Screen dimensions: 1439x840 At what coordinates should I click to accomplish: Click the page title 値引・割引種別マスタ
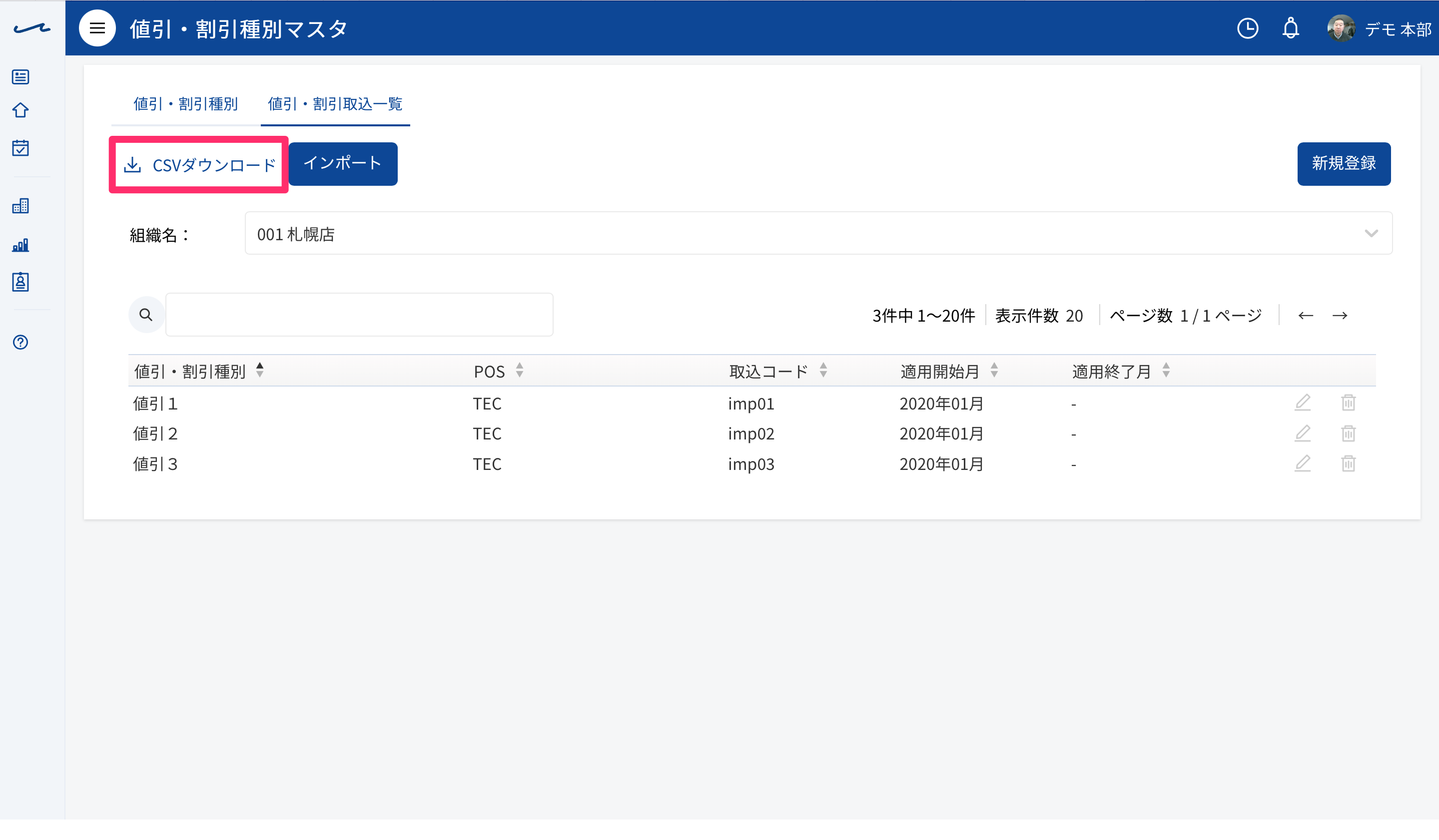239,28
